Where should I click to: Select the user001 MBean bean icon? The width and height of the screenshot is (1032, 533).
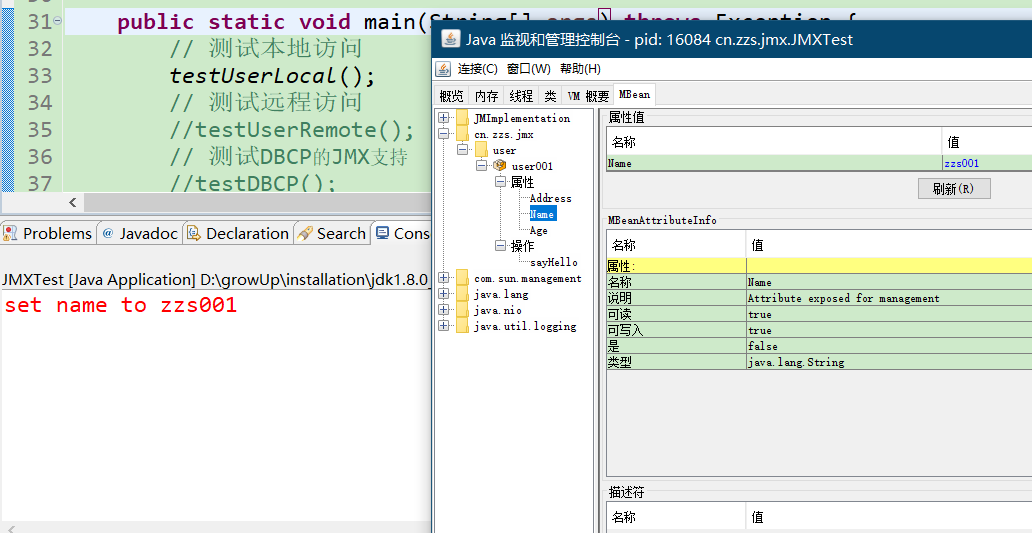pos(500,166)
